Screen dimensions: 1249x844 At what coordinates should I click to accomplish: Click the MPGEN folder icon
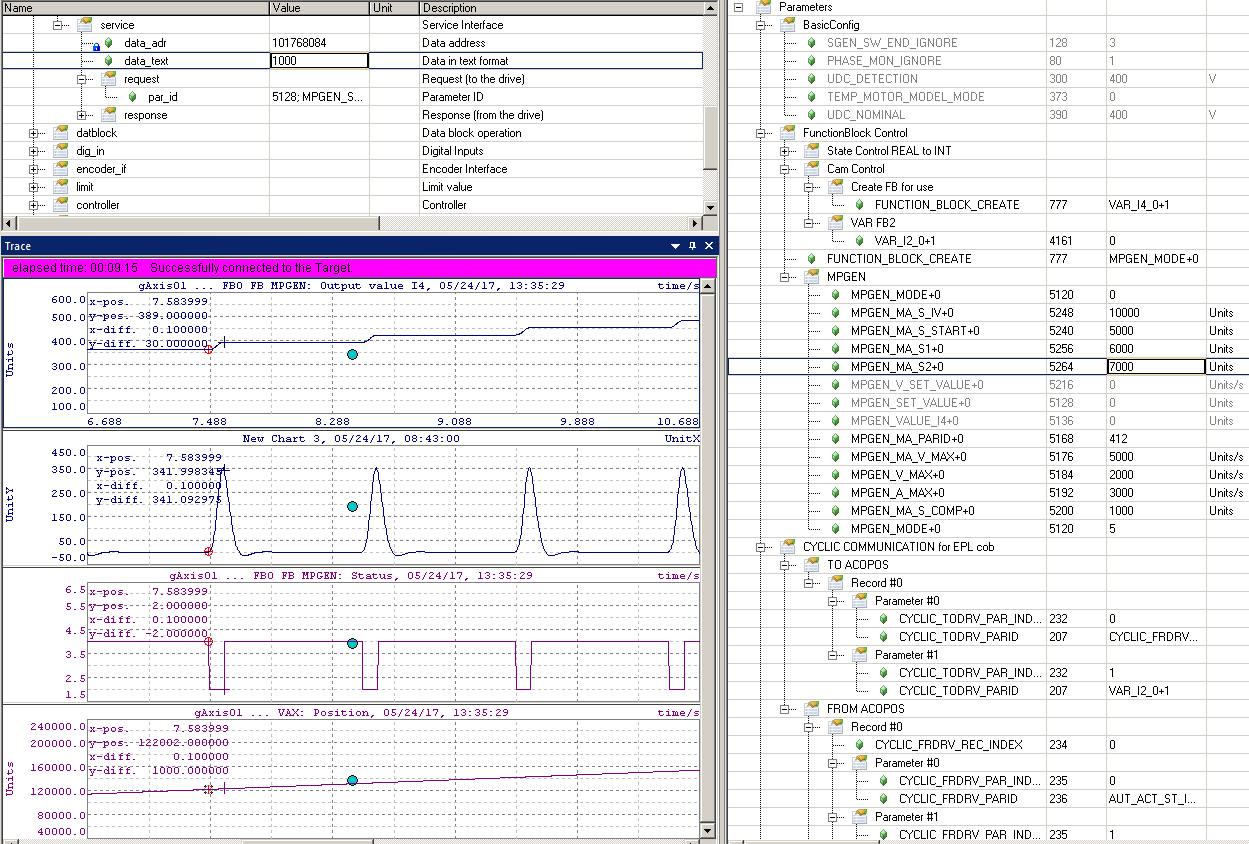(x=812, y=276)
